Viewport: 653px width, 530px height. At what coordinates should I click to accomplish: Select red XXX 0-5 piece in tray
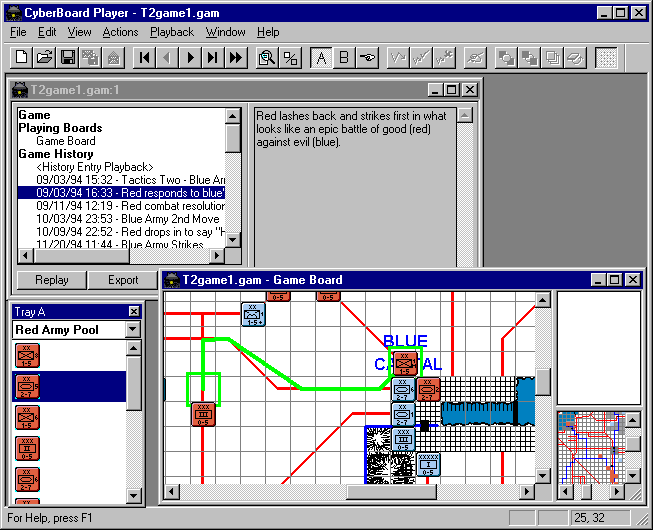tap(27, 448)
